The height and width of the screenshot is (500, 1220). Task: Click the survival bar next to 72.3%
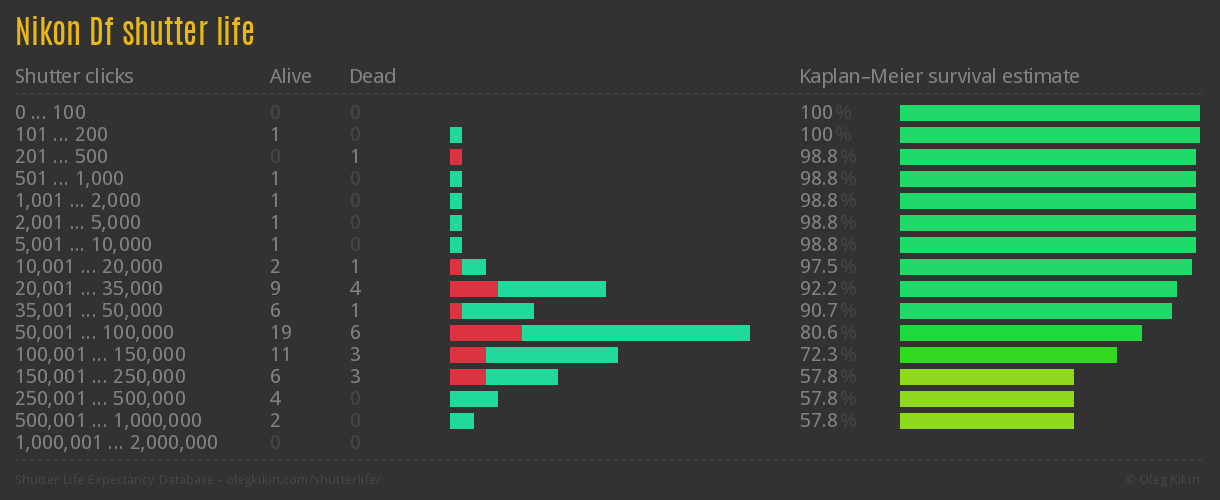pyautogui.click(x=1008, y=355)
